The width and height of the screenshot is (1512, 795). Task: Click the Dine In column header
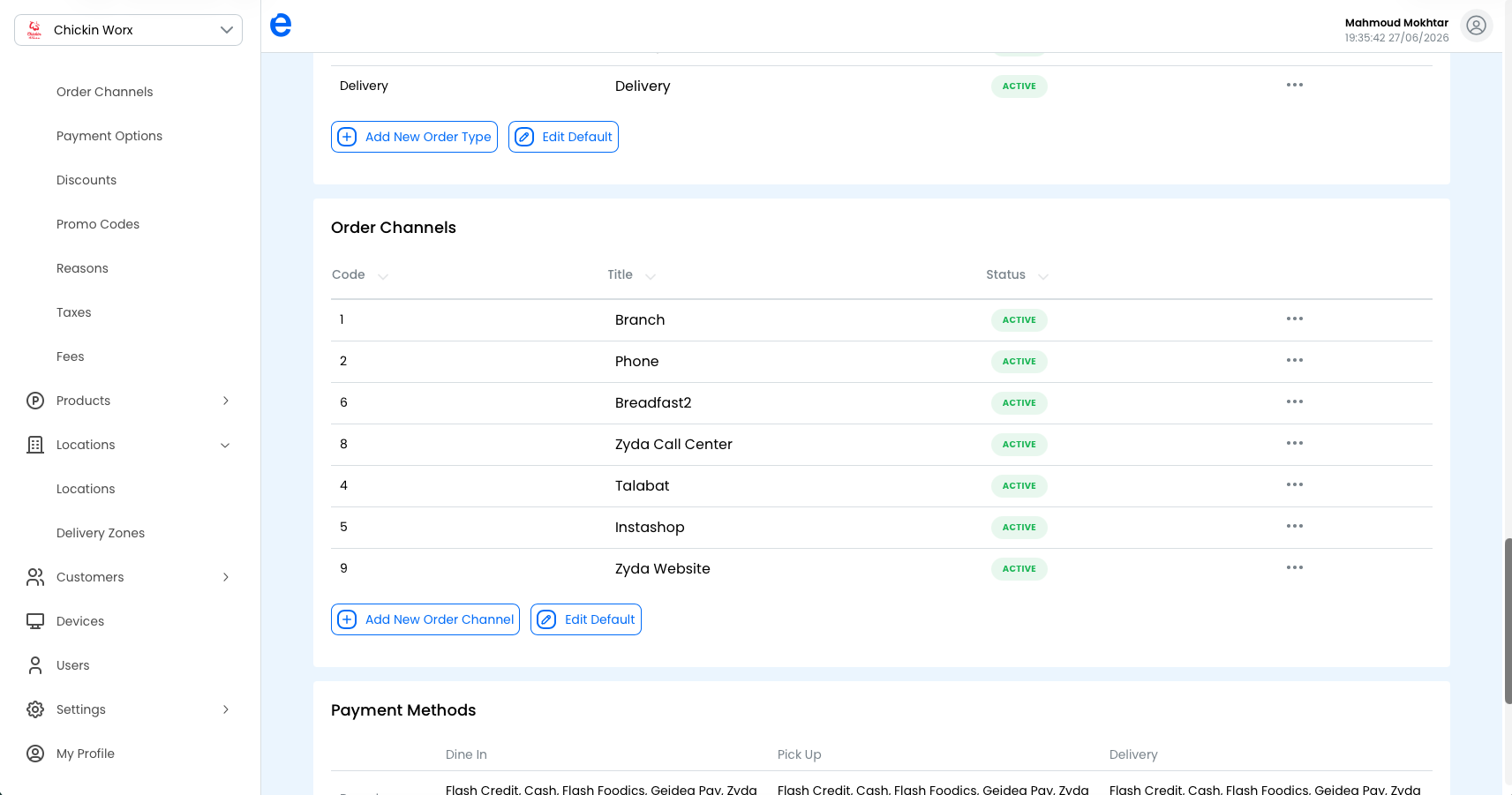point(466,754)
